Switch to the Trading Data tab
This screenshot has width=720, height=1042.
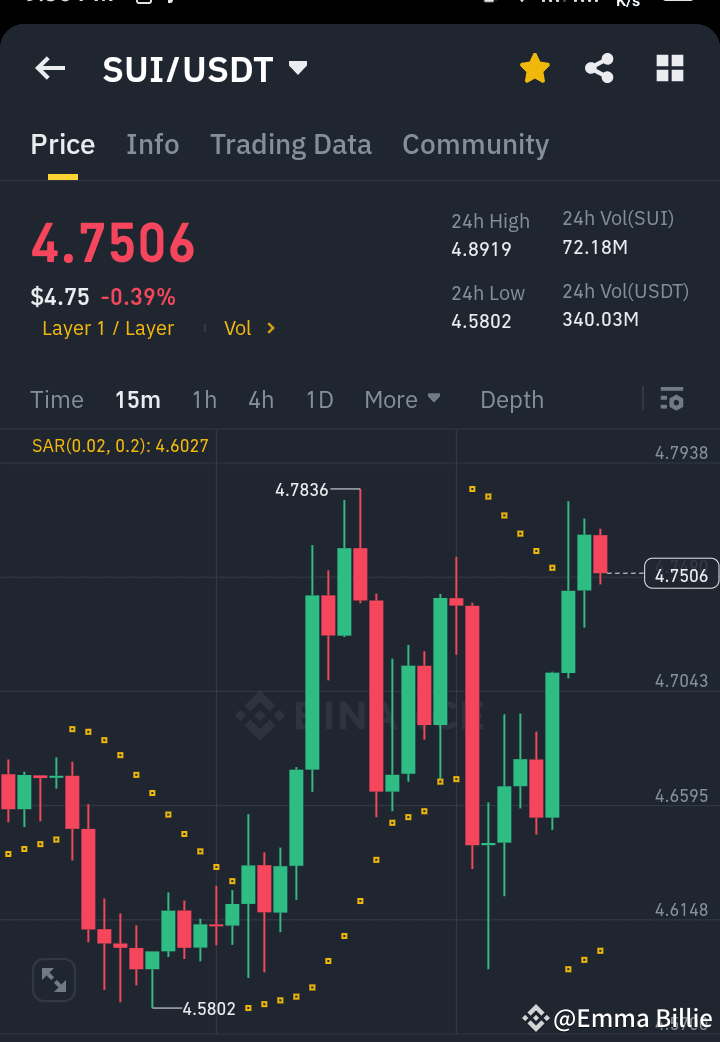coord(290,144)
